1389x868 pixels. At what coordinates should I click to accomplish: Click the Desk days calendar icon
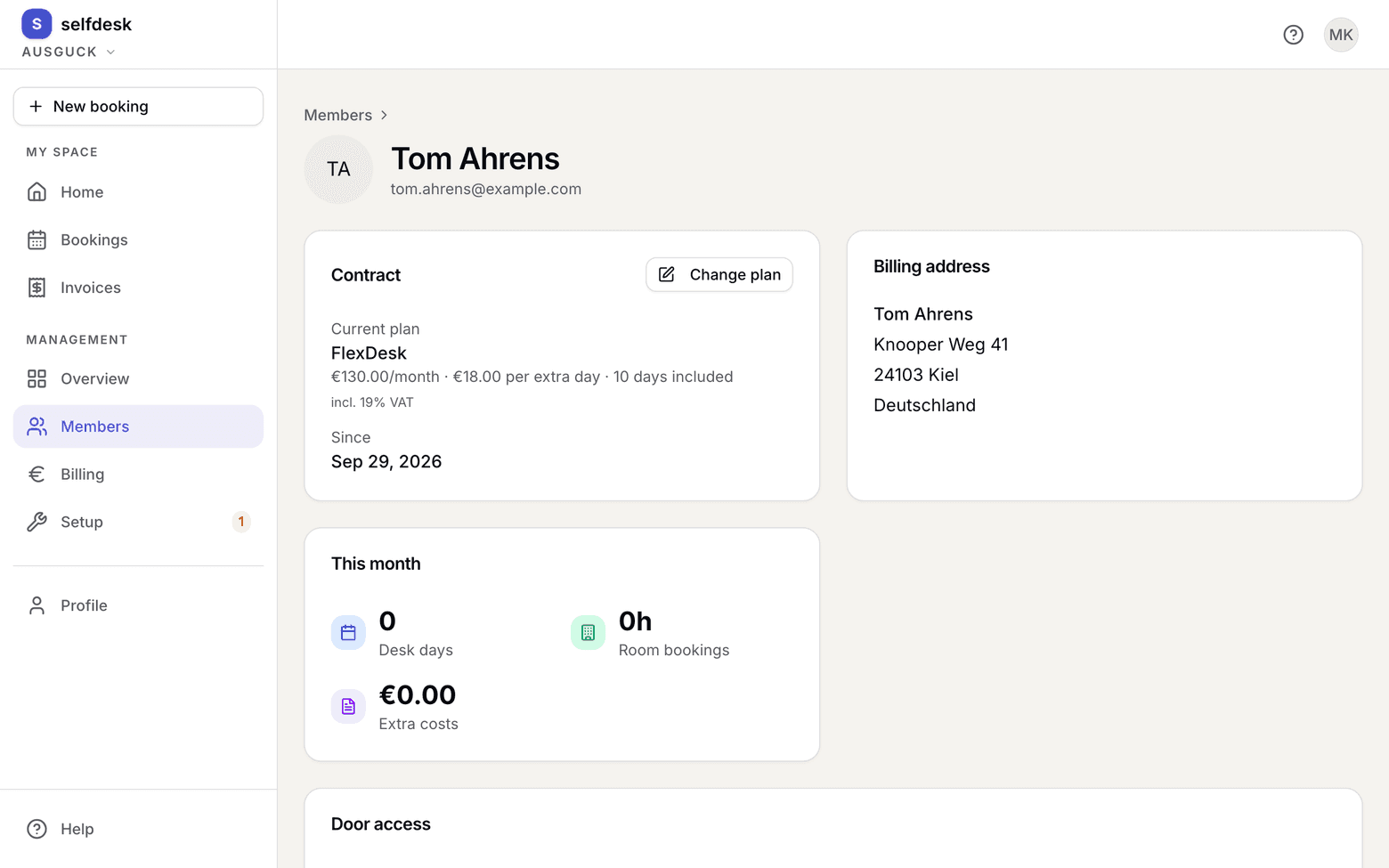[x=348, y=633]
